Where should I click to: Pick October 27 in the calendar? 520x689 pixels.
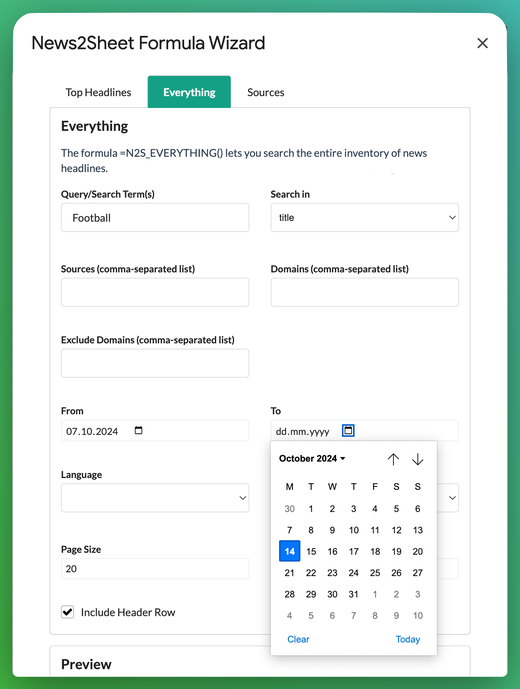[x=418, y=573]
